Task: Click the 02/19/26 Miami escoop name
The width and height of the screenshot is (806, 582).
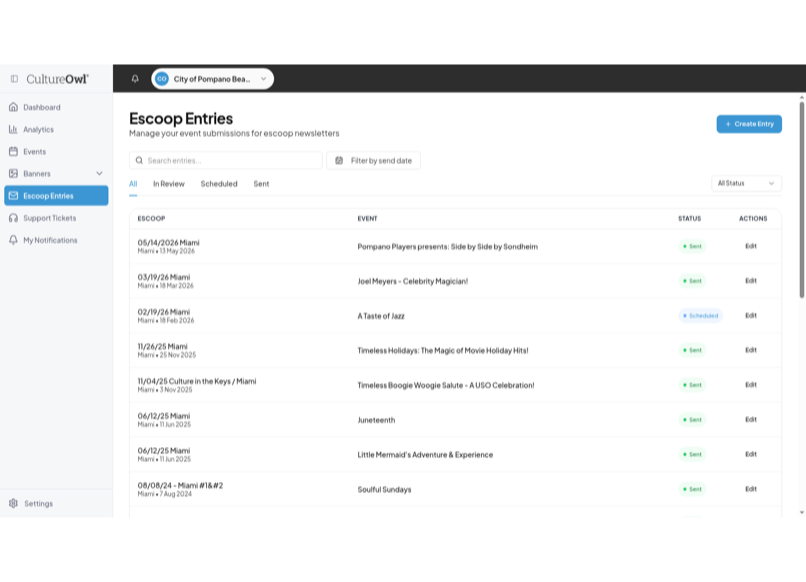Action: click(164, 312)
